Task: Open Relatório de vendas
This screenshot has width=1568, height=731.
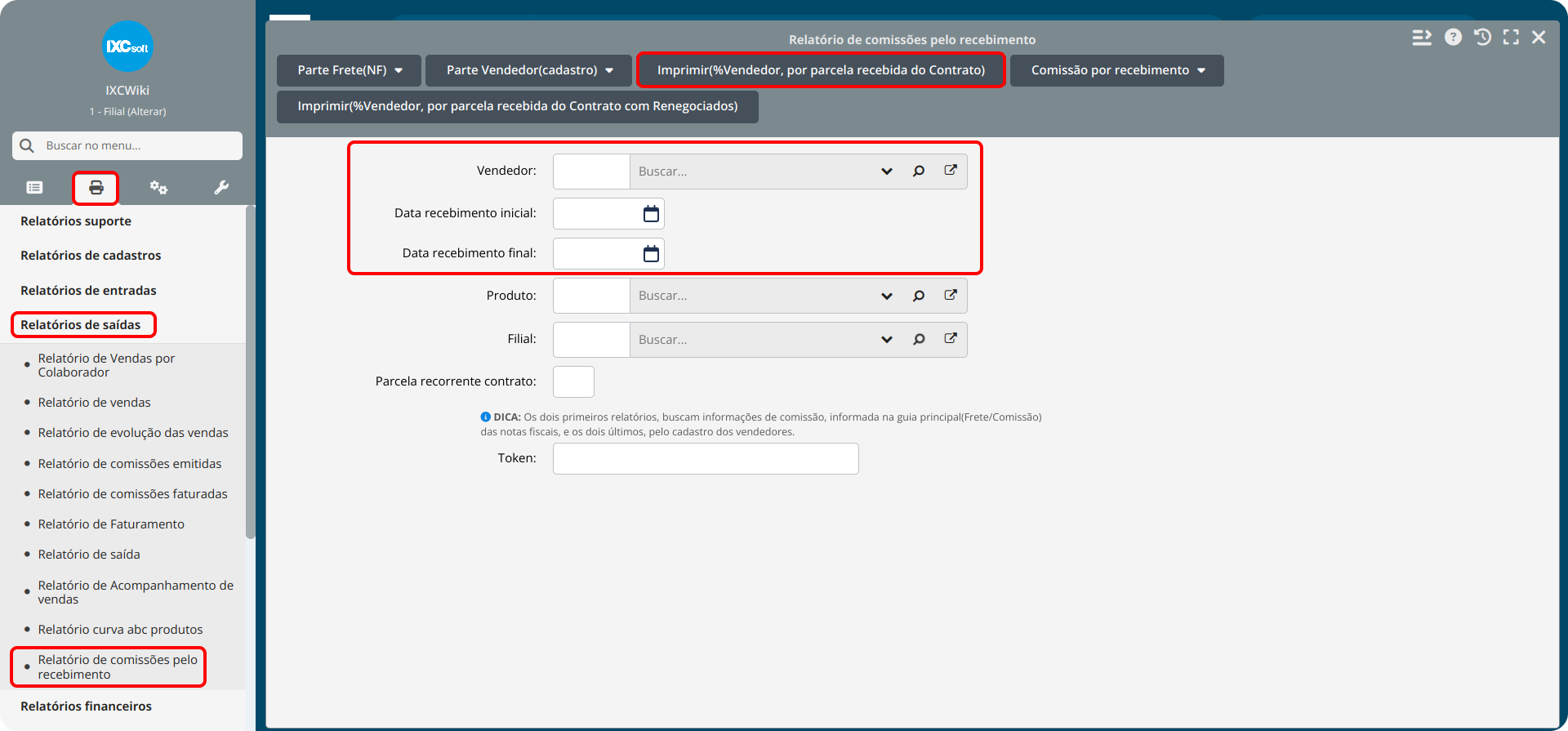Action: [94, 403]
